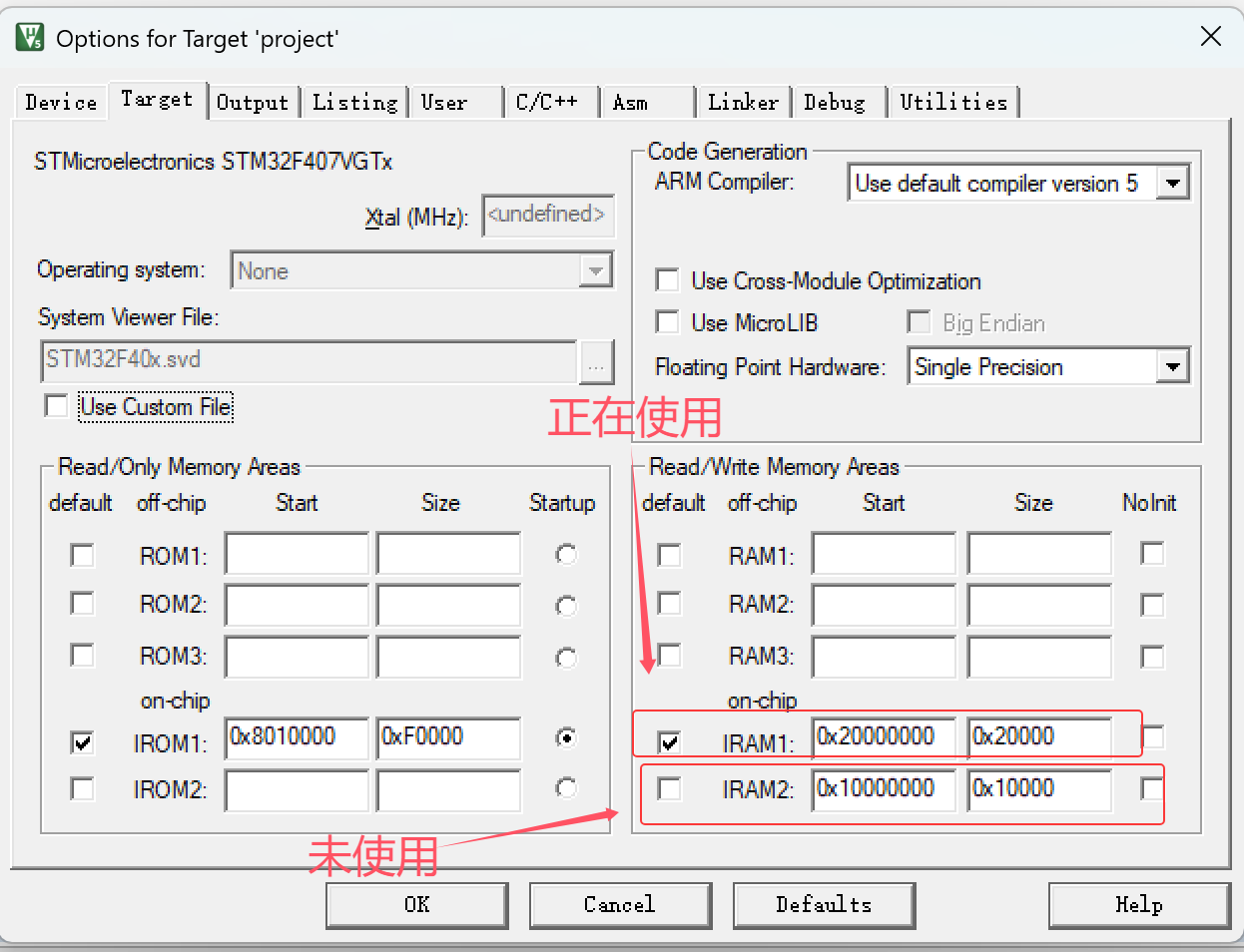Screen dimensions: 1244x952
Task: Click IROM1 Size field showing 0xF0000
Action: 448,738
